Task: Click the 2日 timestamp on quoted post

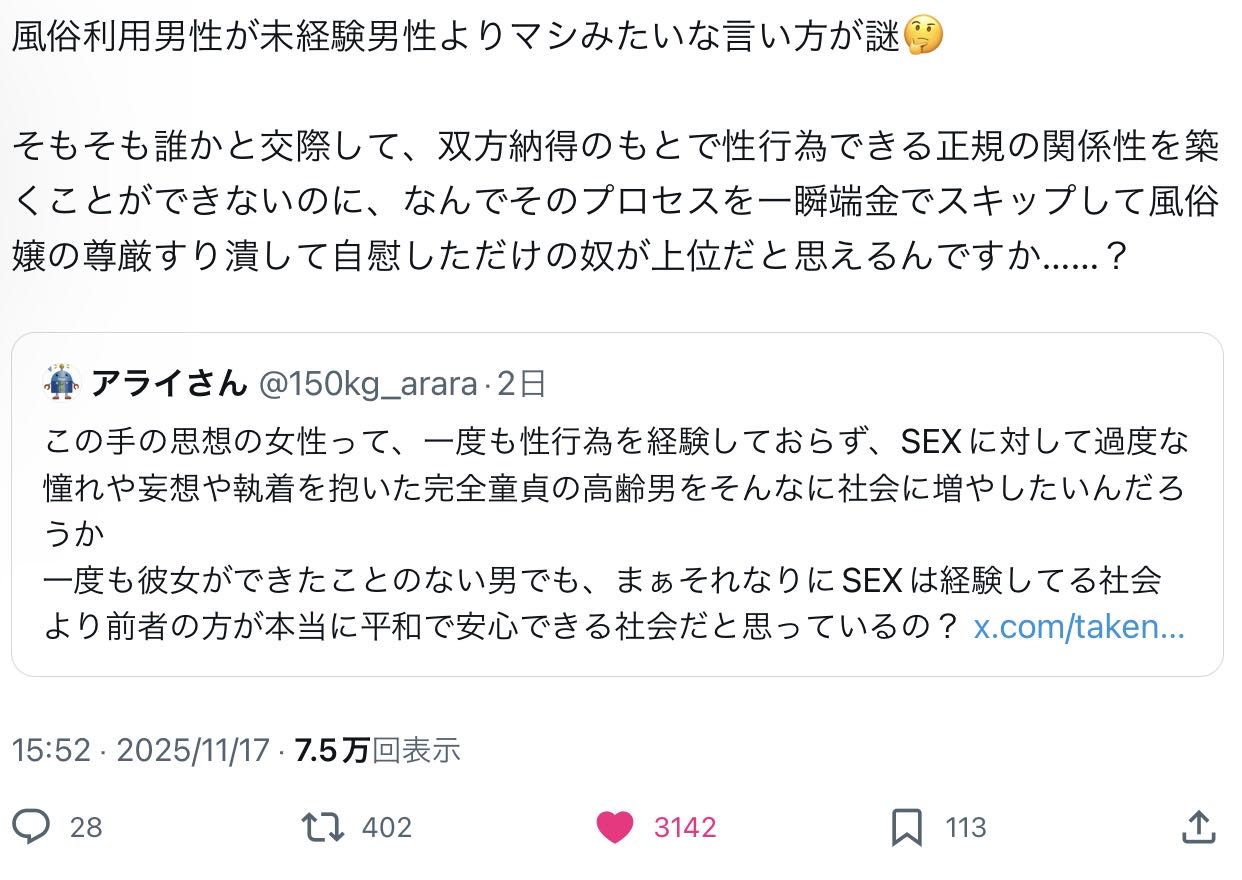Action: click(520, 383)
